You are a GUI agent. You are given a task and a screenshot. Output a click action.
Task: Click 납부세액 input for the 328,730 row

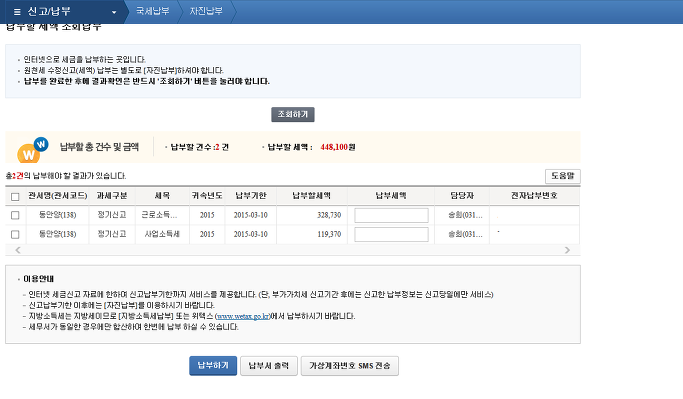[391, 215]
